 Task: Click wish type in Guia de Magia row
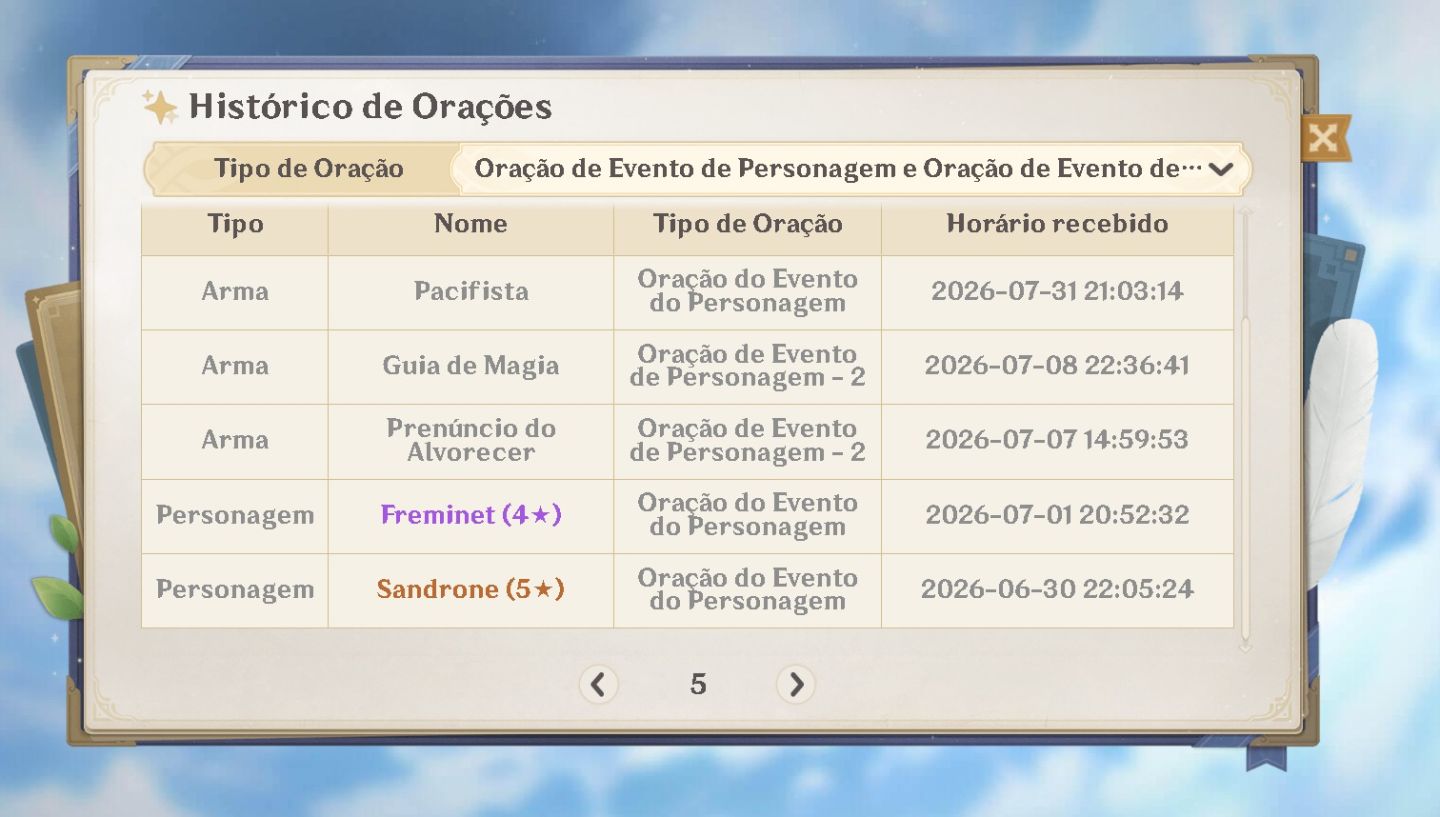[x=748, y=366]
